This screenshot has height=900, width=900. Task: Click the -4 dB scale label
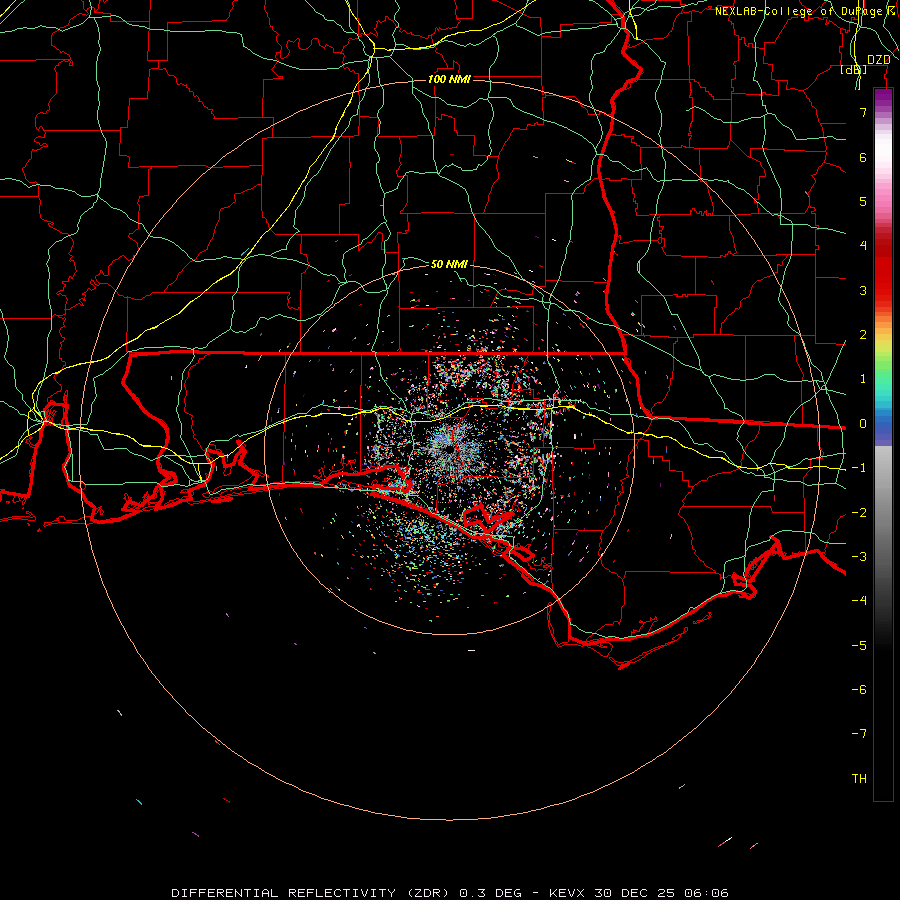click(859, 600)
